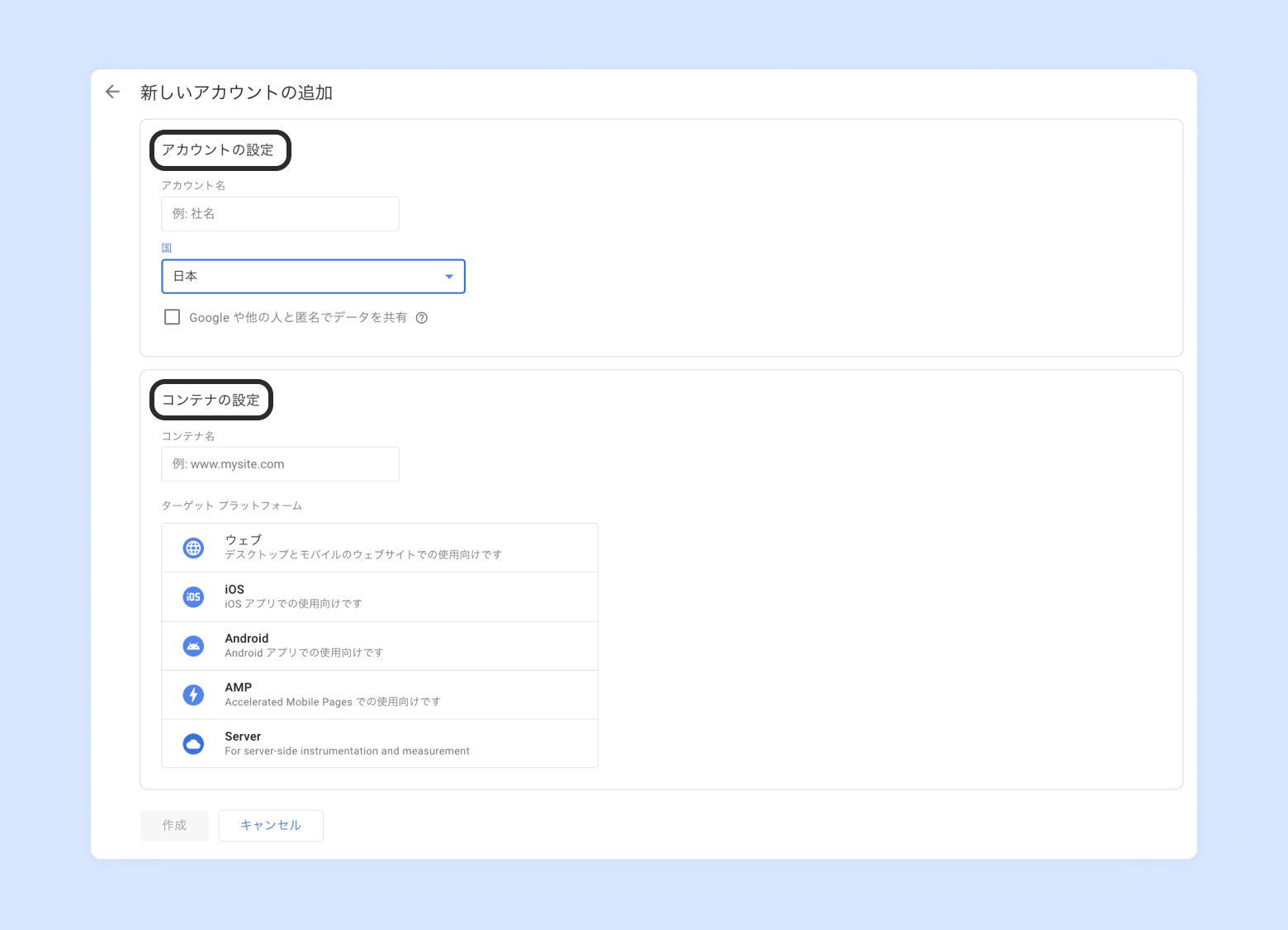This screenshot has width=1288, height=930.
Task: Click the AMP lightning bolt icon
Action: [x=193, y=695]
